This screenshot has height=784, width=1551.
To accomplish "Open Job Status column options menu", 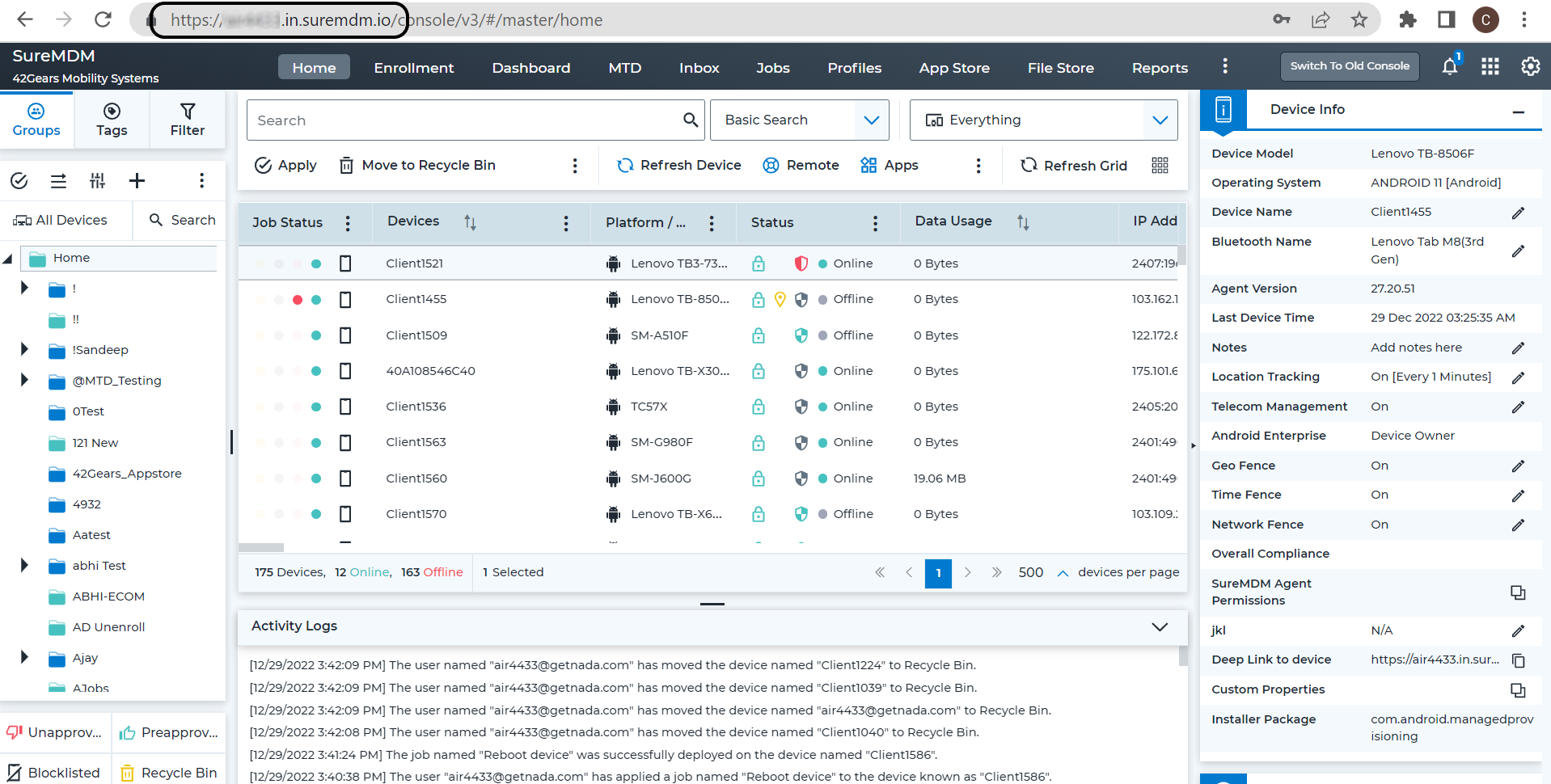I will tap(348, 223).
